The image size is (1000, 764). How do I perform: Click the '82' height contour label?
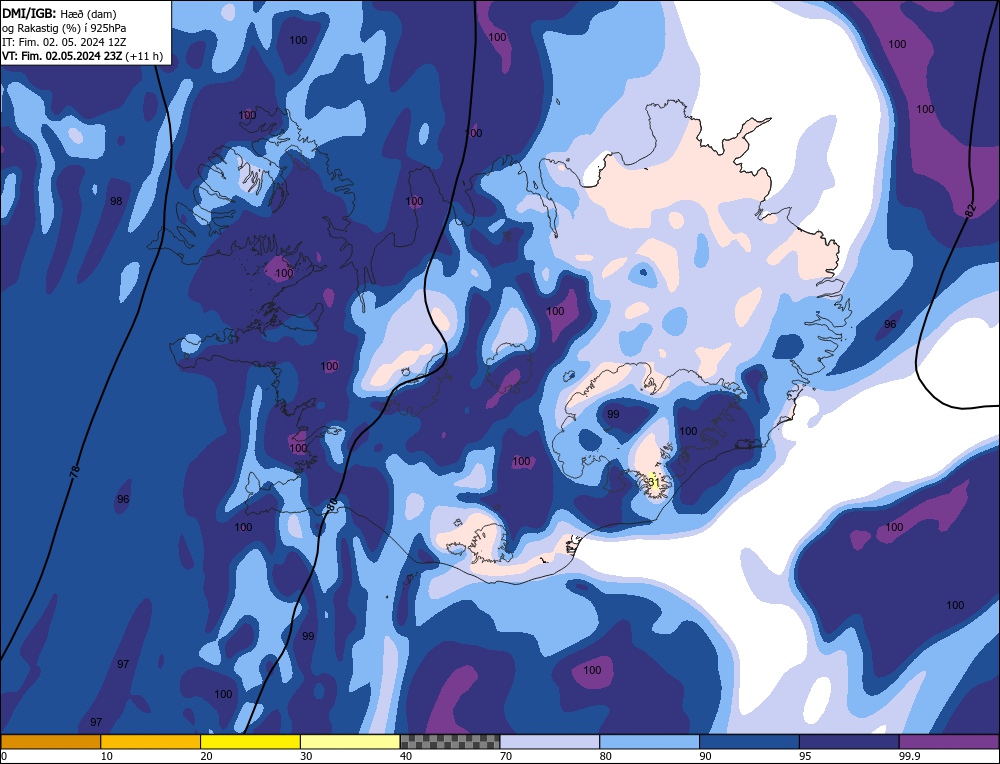[971, 211]
